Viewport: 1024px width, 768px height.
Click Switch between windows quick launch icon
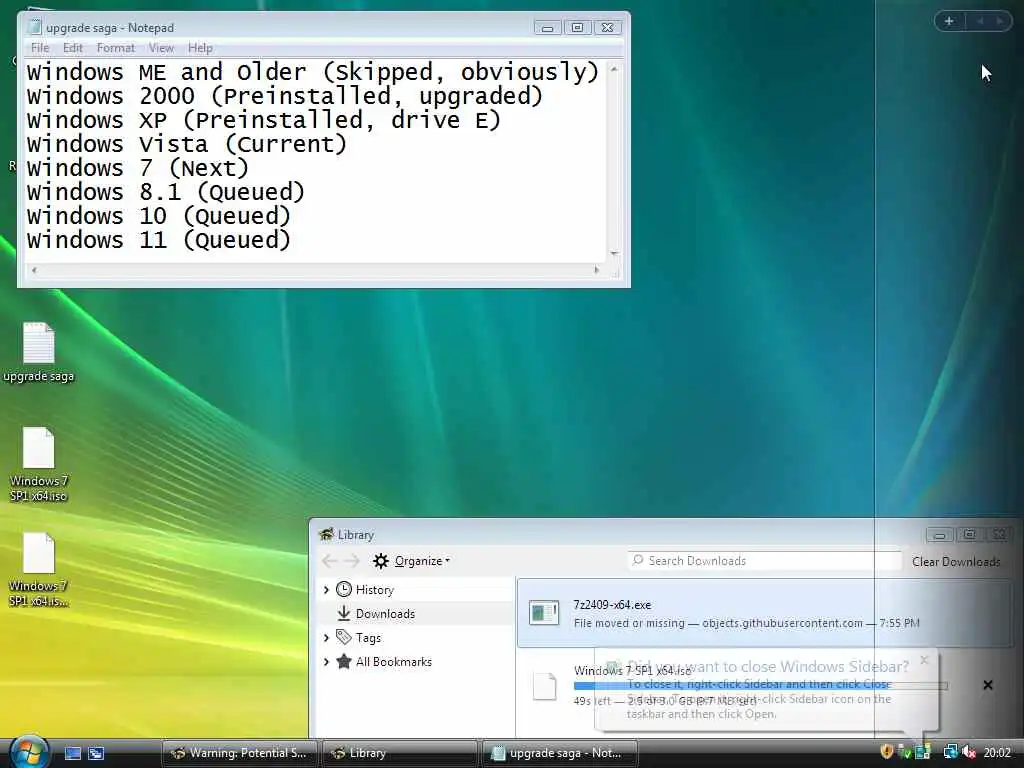[x=96, y=753]
